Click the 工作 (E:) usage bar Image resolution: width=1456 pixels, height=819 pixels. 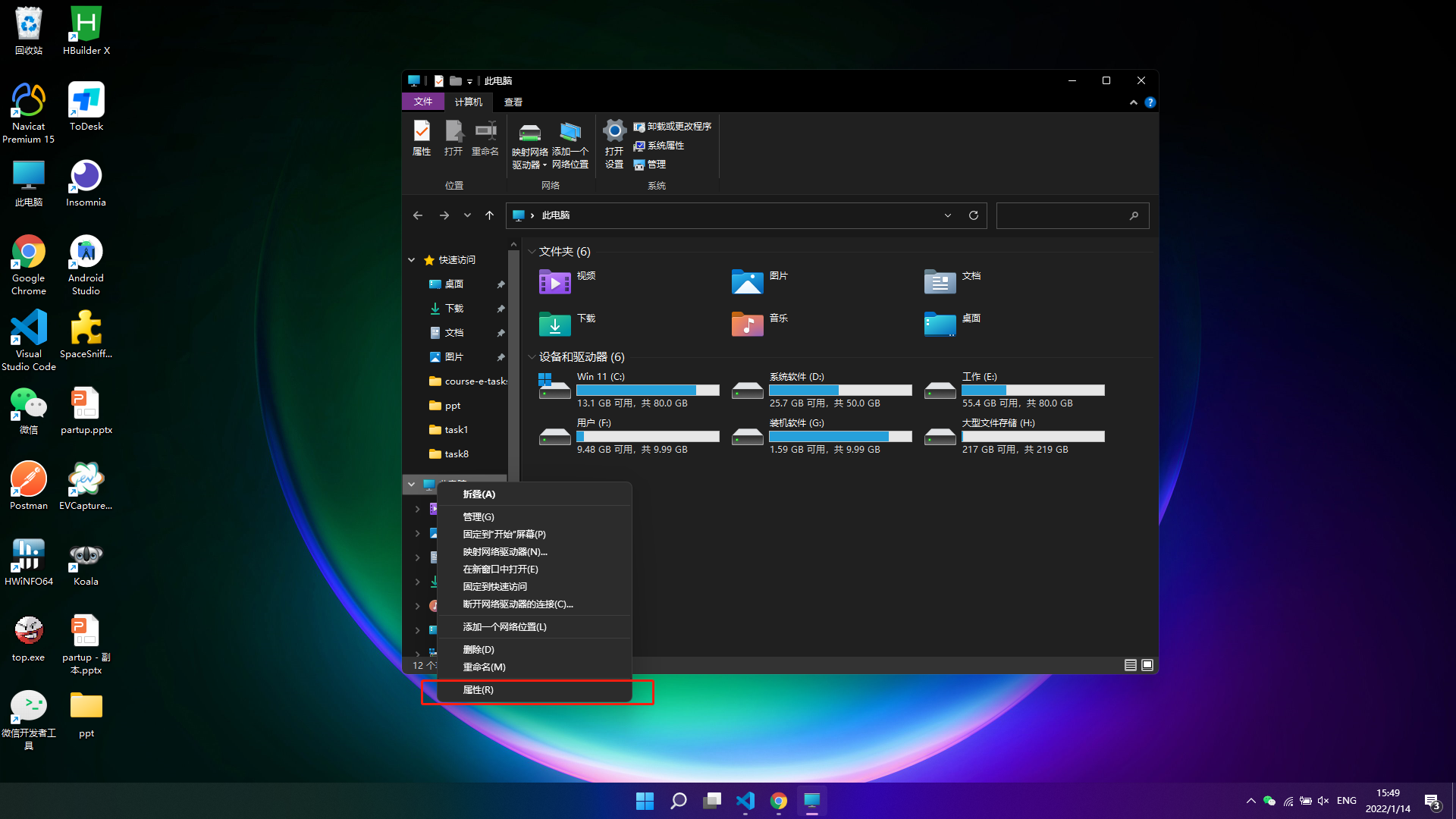(1033, 390)
